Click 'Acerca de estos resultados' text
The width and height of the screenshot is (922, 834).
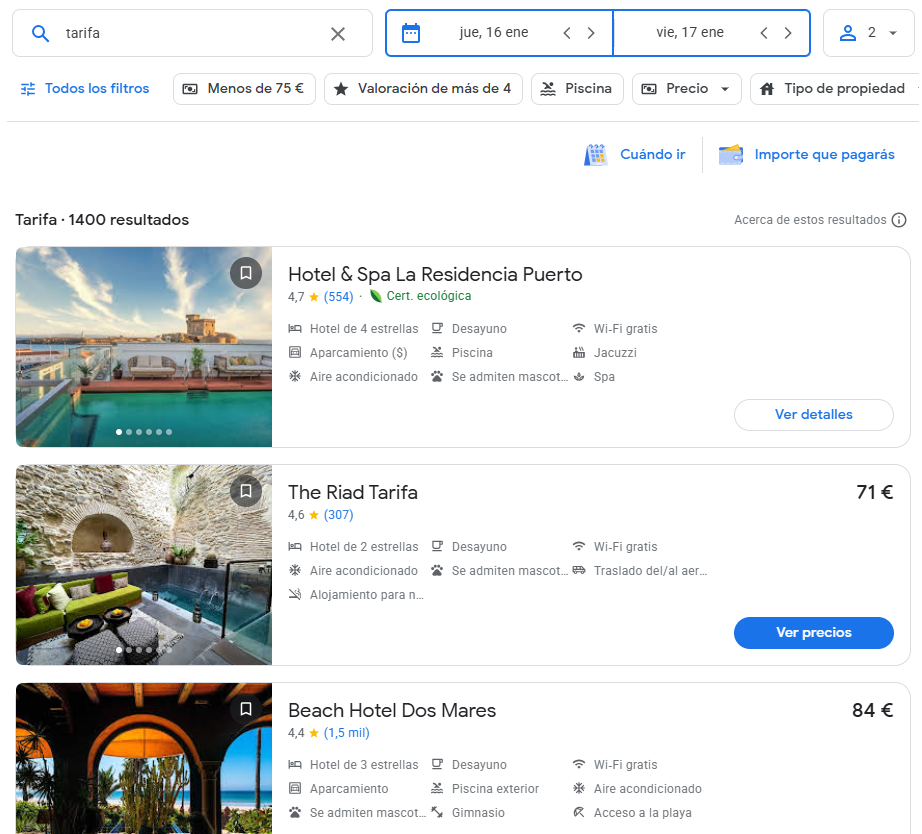point(810,220)
